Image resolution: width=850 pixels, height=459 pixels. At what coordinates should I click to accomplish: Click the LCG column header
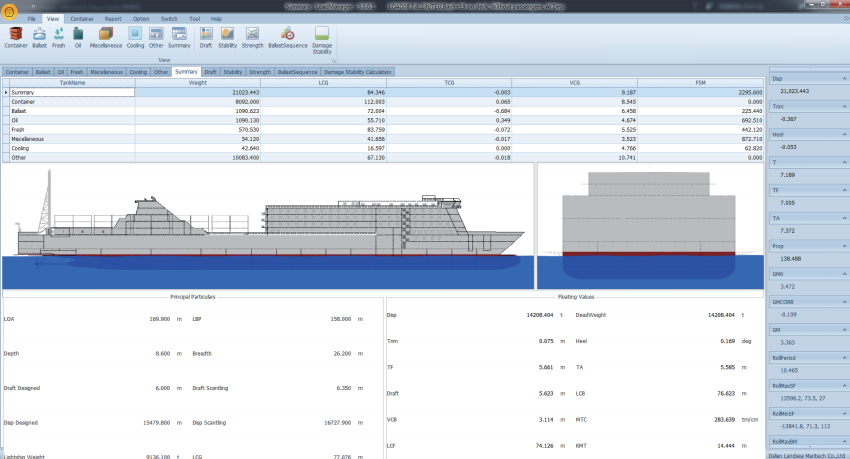(x=323, y=84)
